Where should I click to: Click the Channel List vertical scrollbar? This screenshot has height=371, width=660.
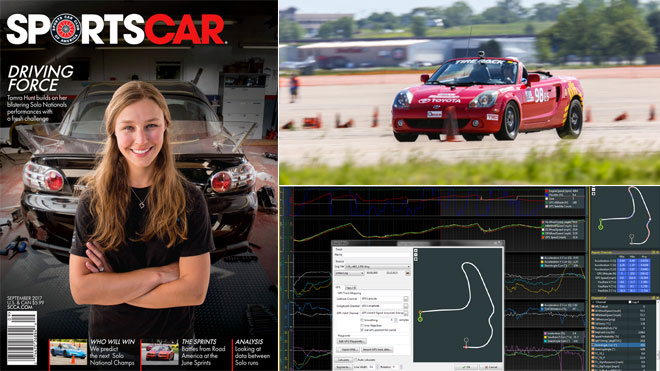click(x=657, y=335)
